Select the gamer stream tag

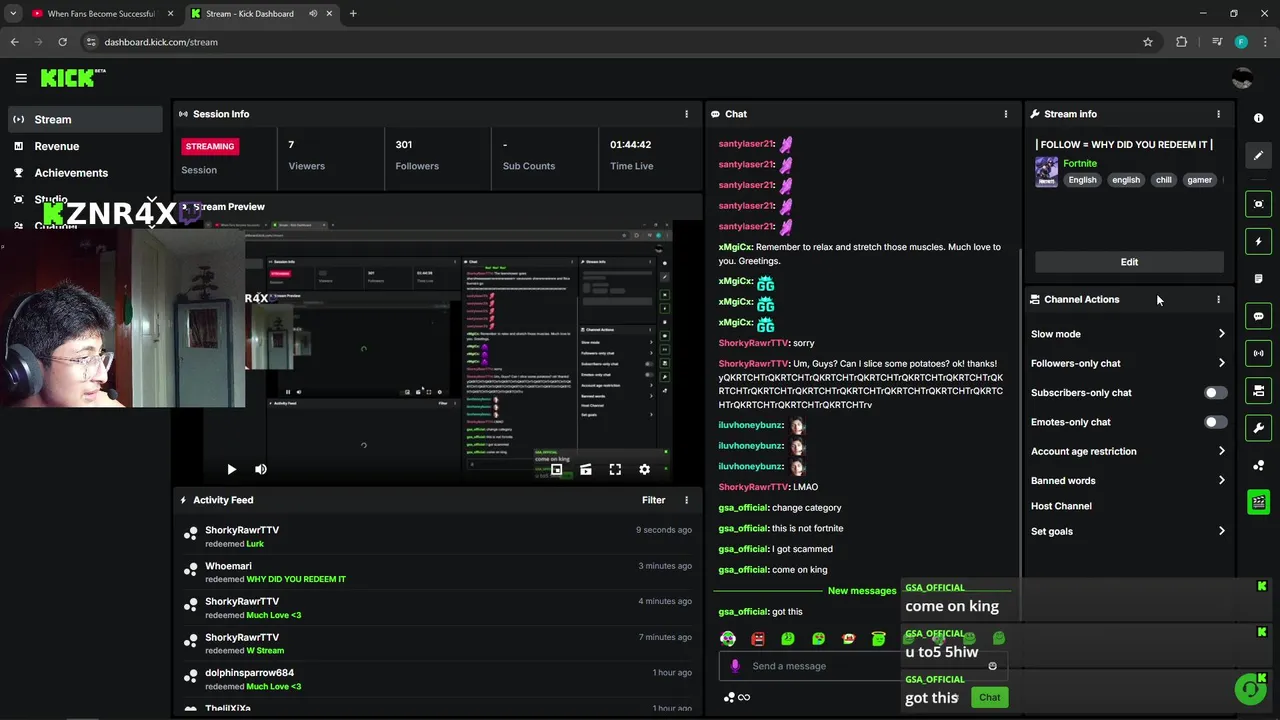pyautogui.click(x=1199, y=180)
